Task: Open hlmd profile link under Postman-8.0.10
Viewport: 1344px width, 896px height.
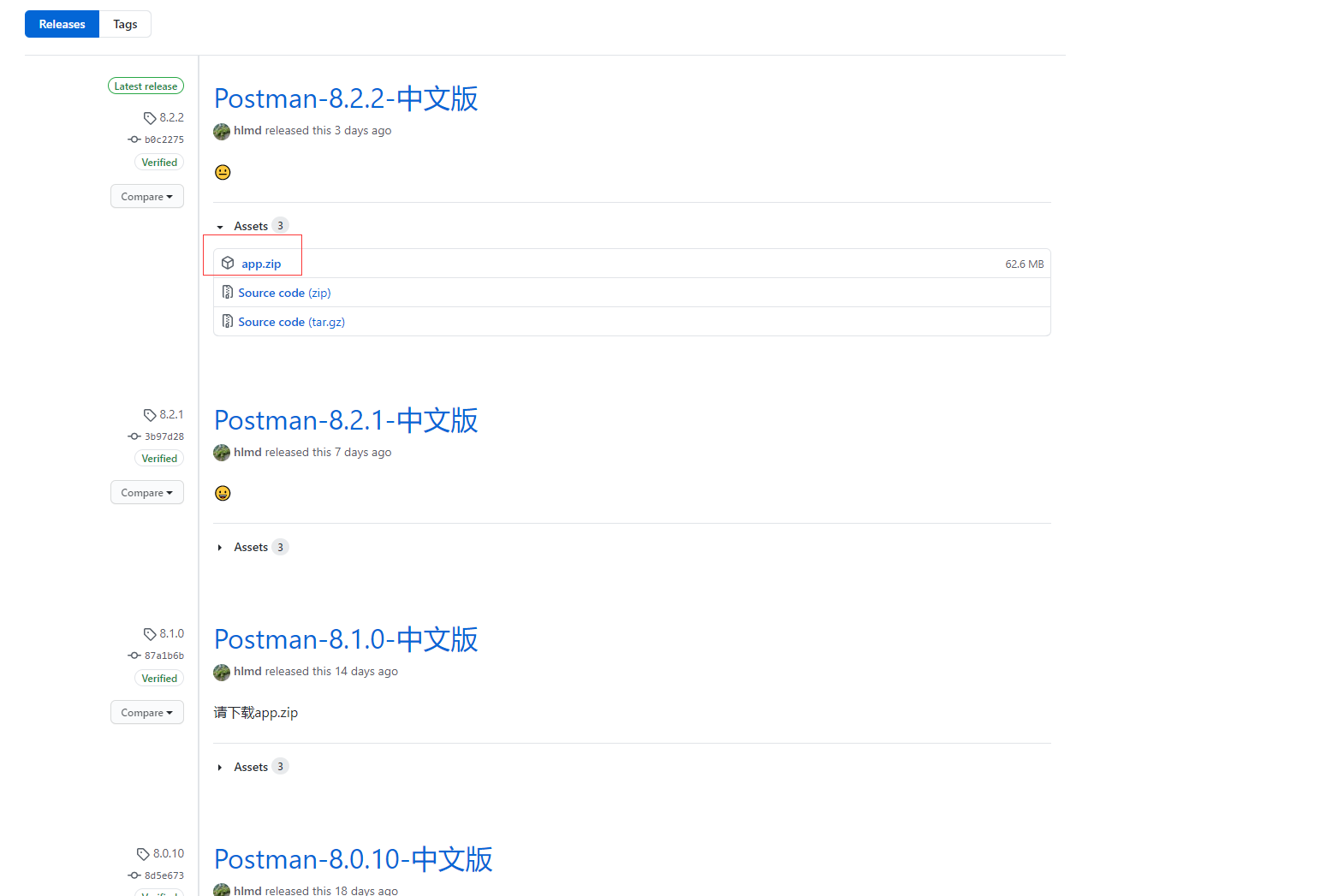Action: (247, 891)
